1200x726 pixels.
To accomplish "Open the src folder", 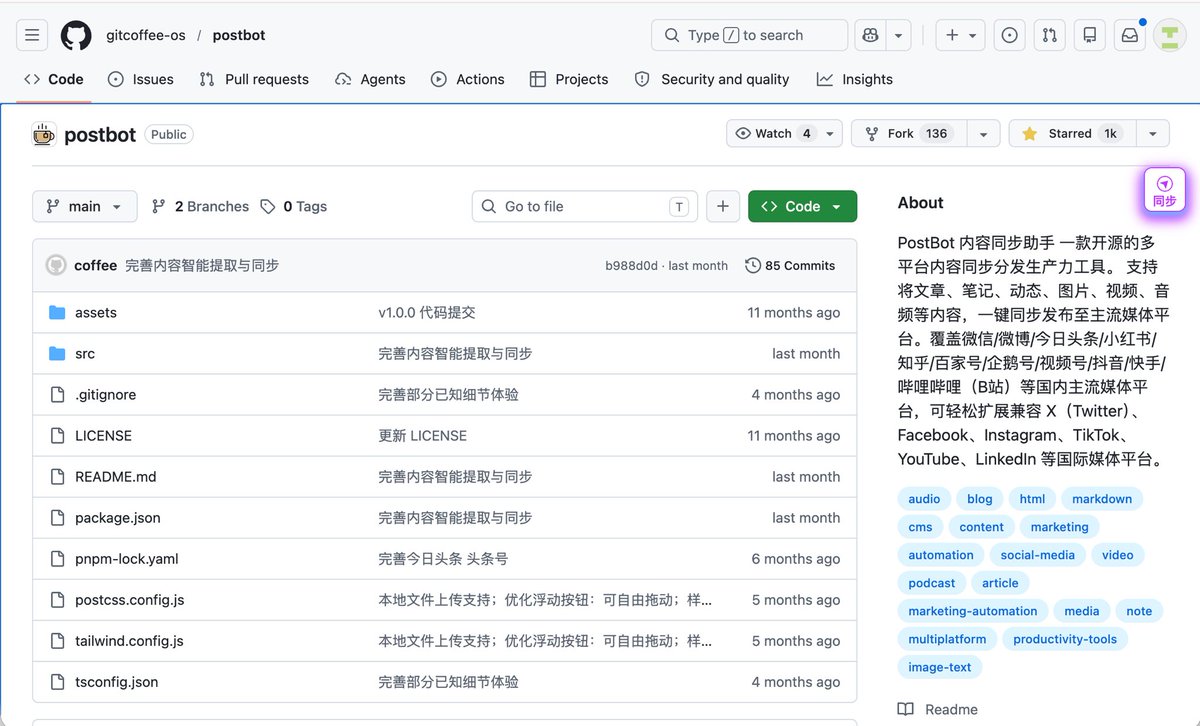I will (85, 353).
